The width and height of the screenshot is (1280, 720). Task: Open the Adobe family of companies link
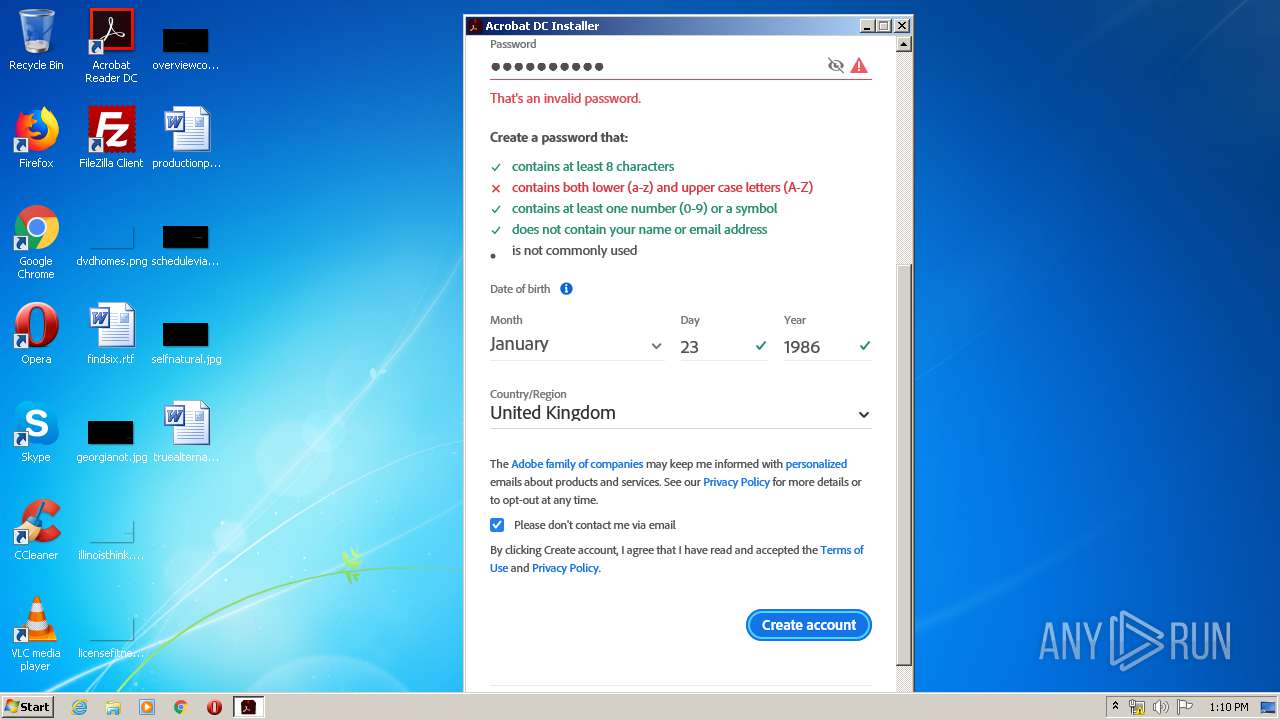coord(577,464)
